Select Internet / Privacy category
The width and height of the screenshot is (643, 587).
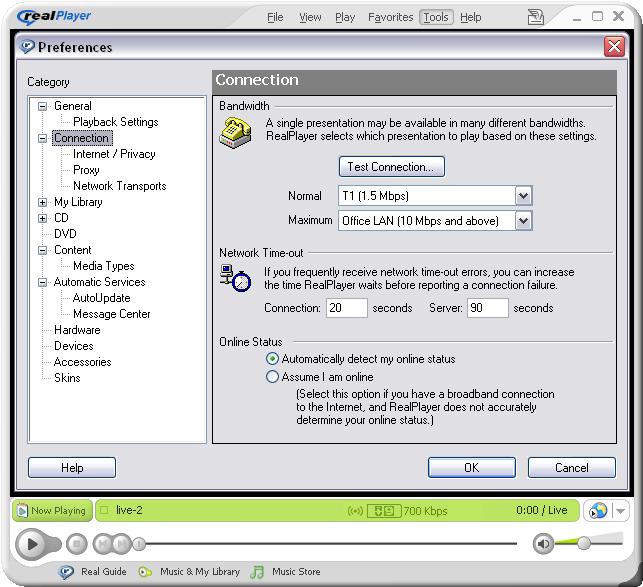coord(114,154)
